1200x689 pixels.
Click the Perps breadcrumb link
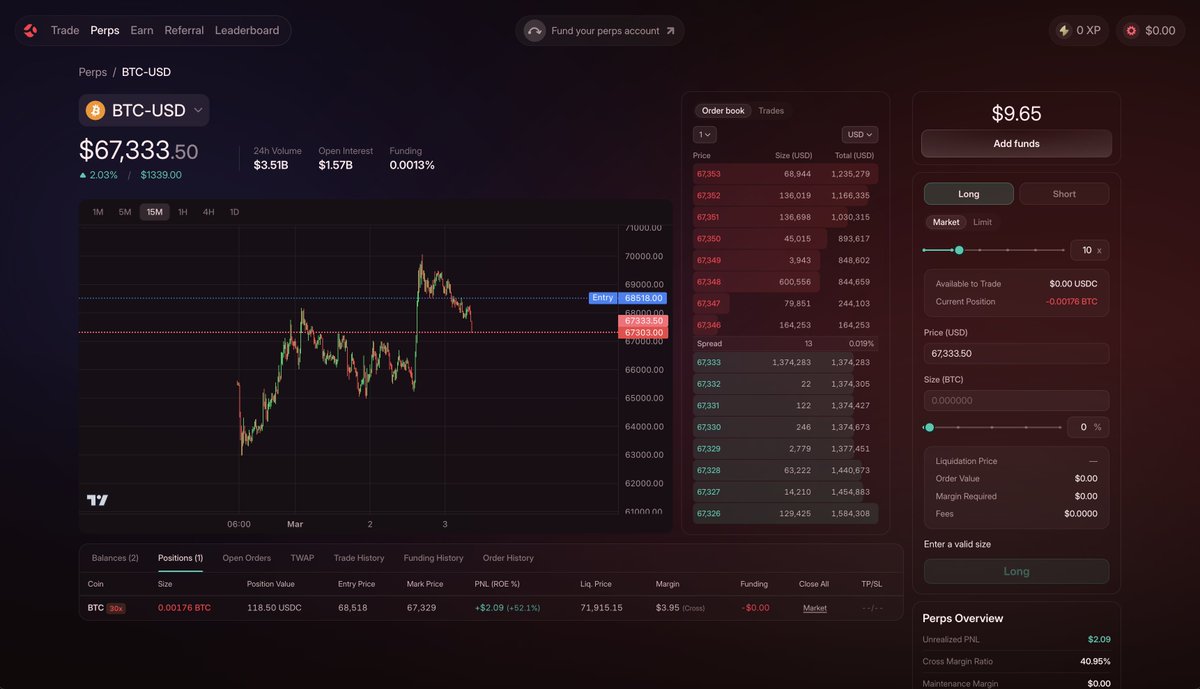click(92, 72)
